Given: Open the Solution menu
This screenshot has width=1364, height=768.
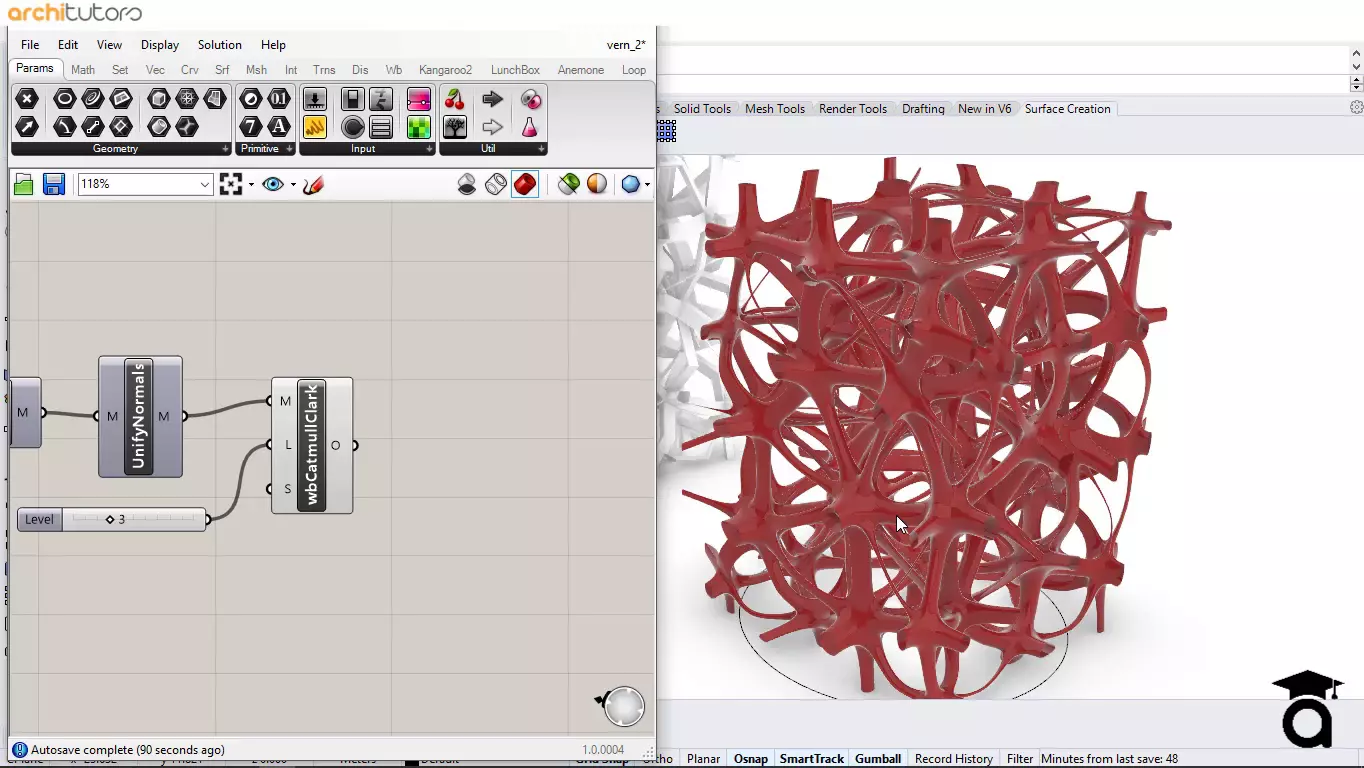Looking at the screenshot, I should pos(219,45).
